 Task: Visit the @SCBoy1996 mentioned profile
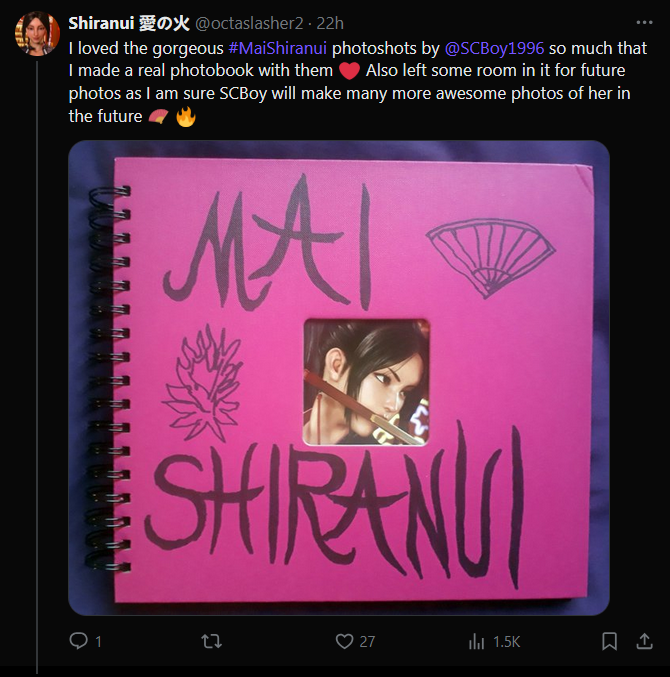click(494, 48)
